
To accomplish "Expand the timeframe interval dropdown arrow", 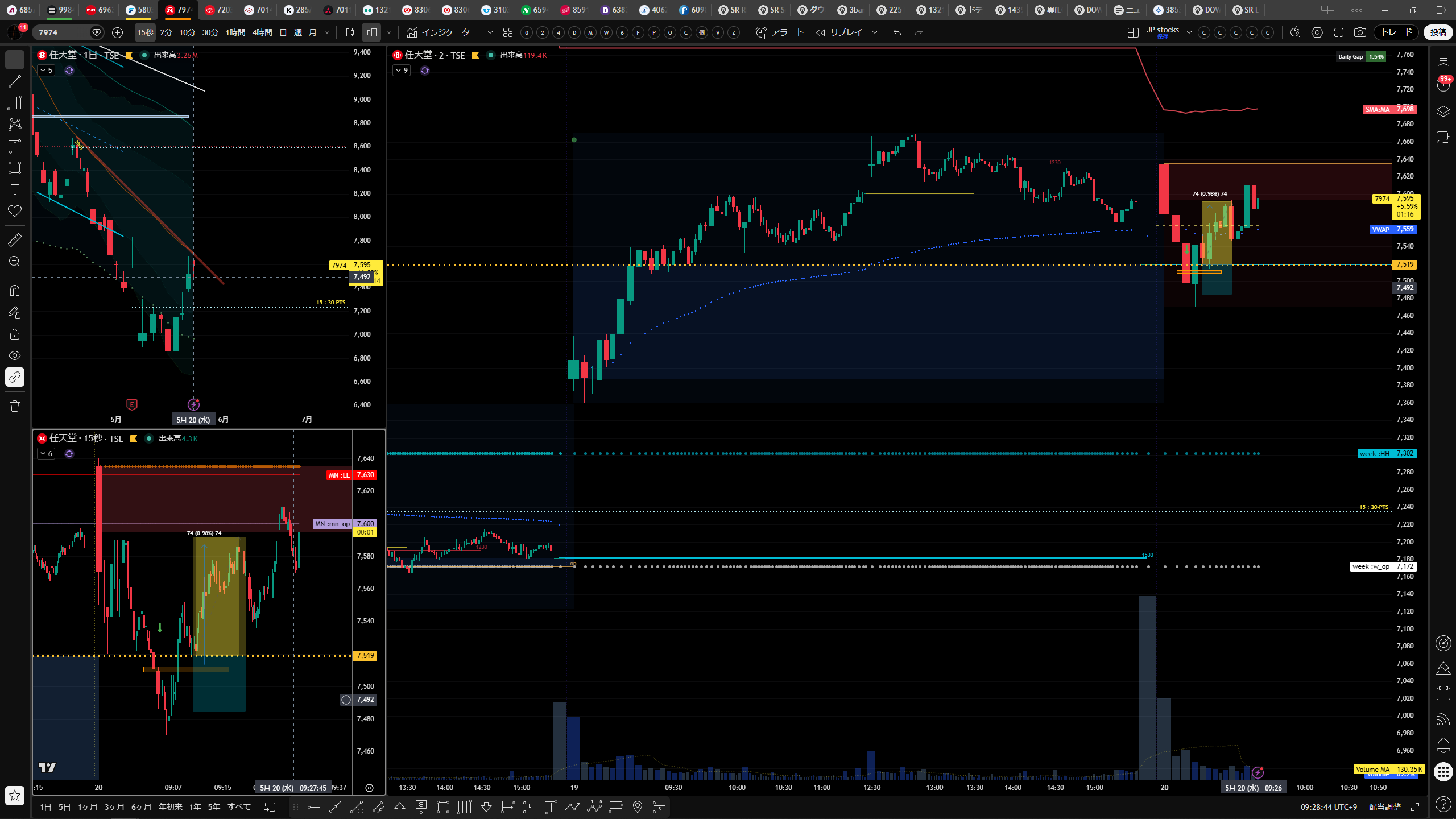I will pyautogui.click(x=327, y=32).
